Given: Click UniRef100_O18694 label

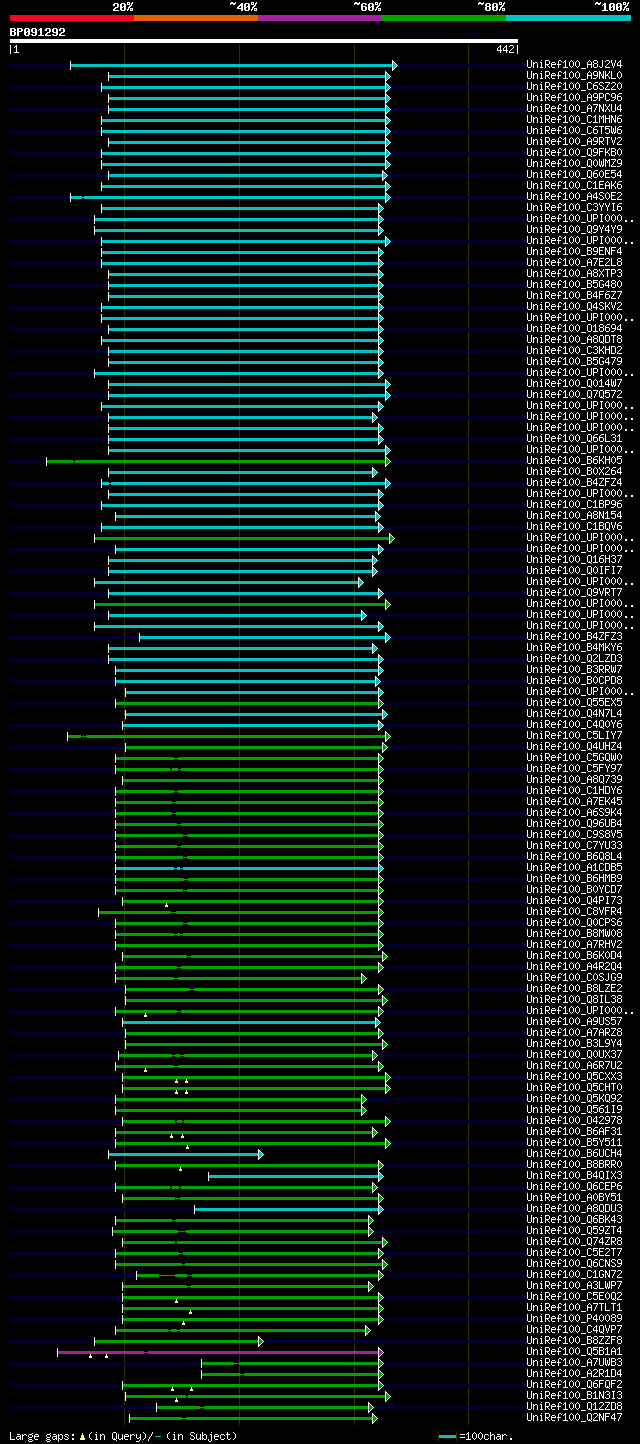Looking at the screenshot, I should coord(574,328).
